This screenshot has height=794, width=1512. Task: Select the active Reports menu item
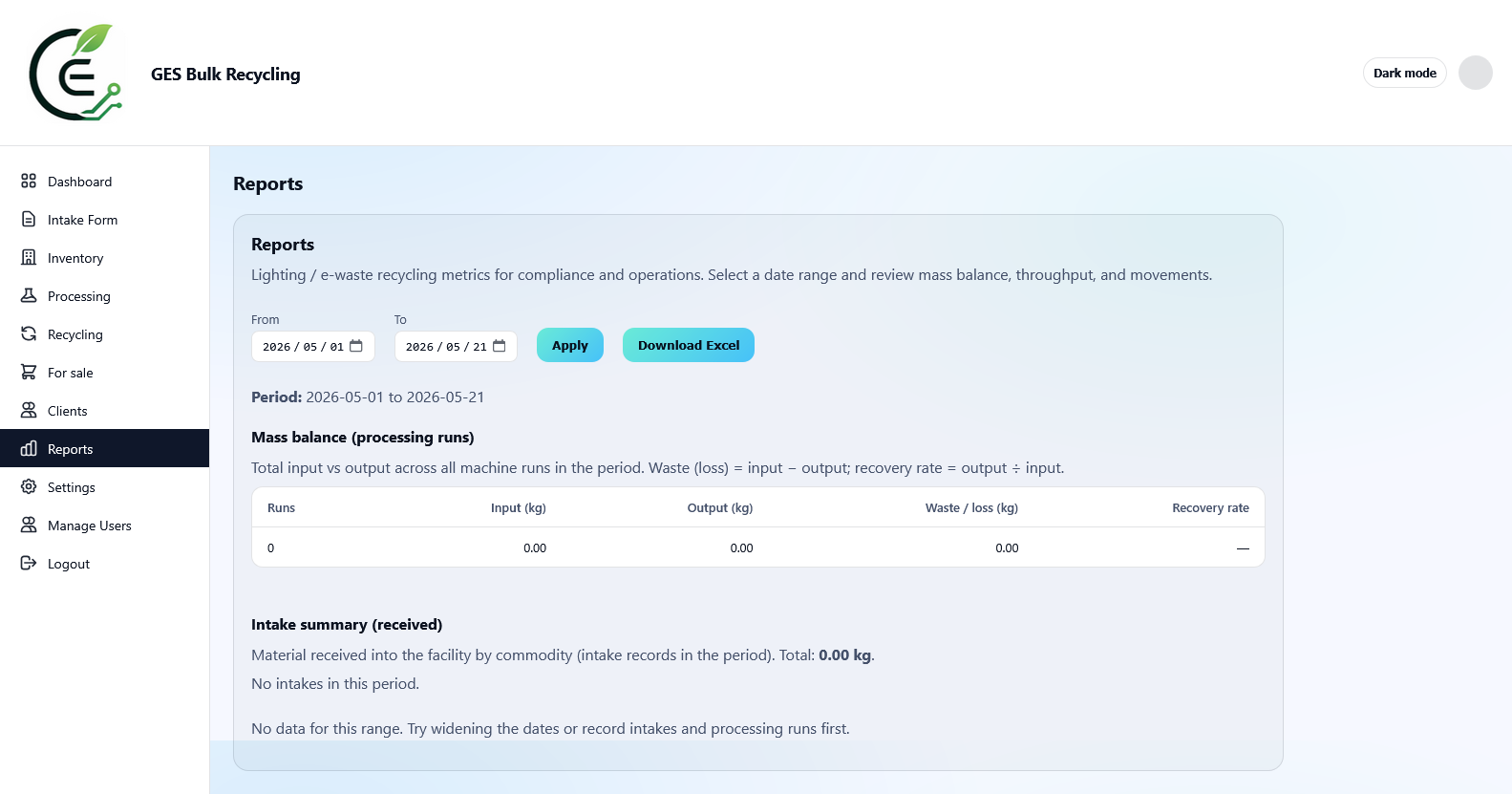[x=104, y=448]
